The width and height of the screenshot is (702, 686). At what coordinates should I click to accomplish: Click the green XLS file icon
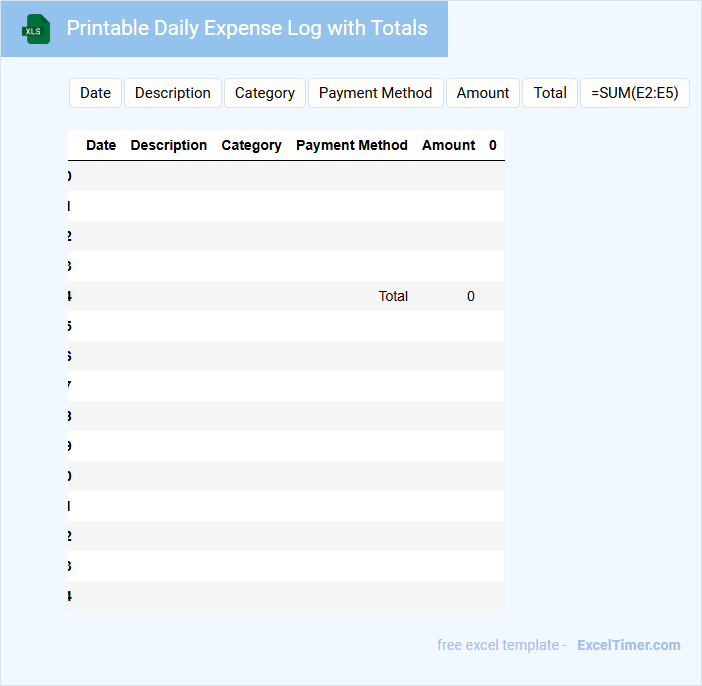[36, 29]
